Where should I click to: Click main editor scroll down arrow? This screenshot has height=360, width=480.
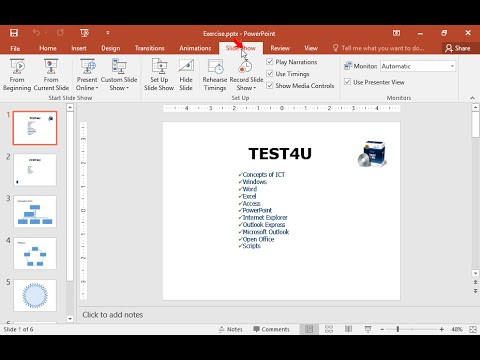click(x=476, y=273)
